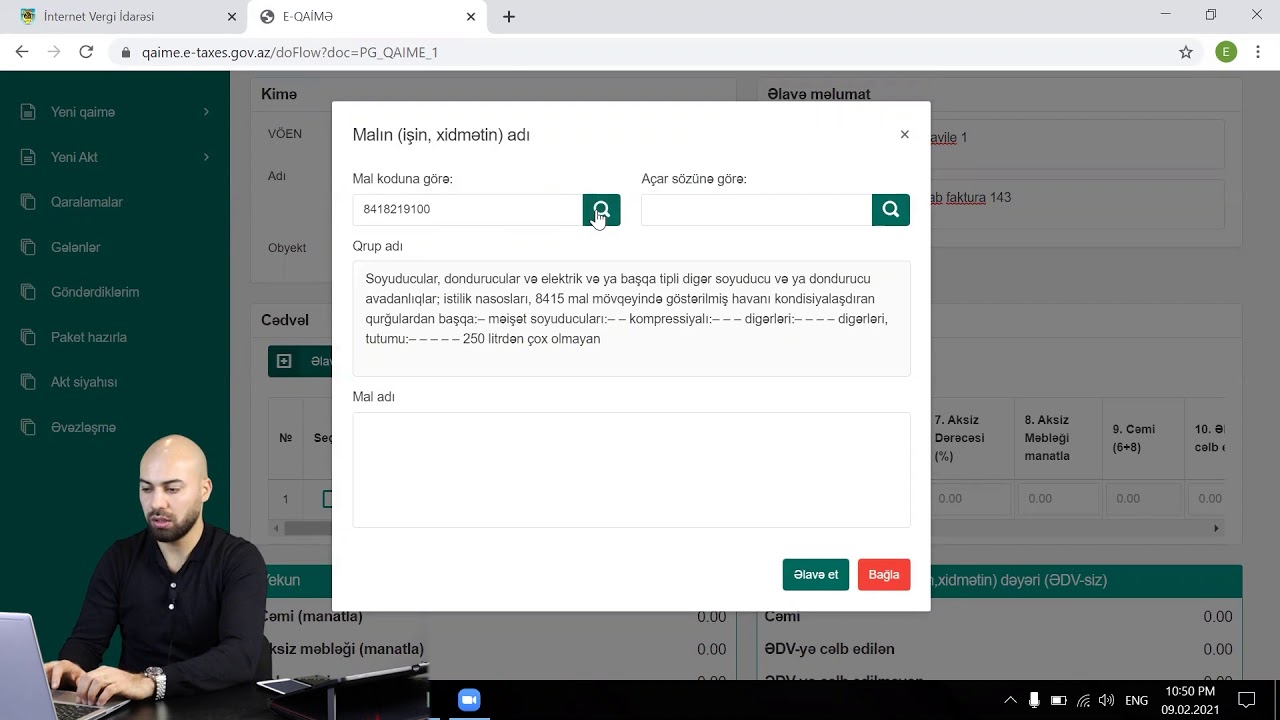Click the Qrup adı description text box
This screenshot has height=720, width=1280.
tap(631, 319)
